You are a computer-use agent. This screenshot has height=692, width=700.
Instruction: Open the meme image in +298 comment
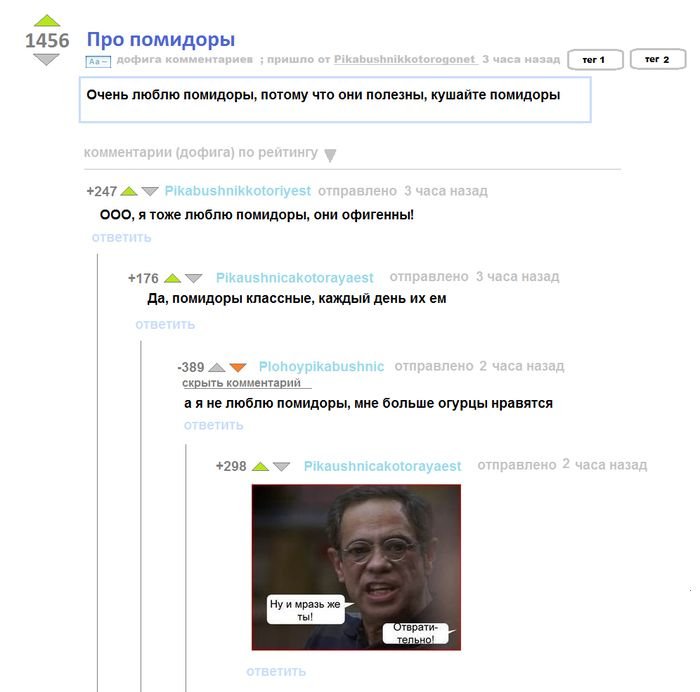click(x=356, y=567)
